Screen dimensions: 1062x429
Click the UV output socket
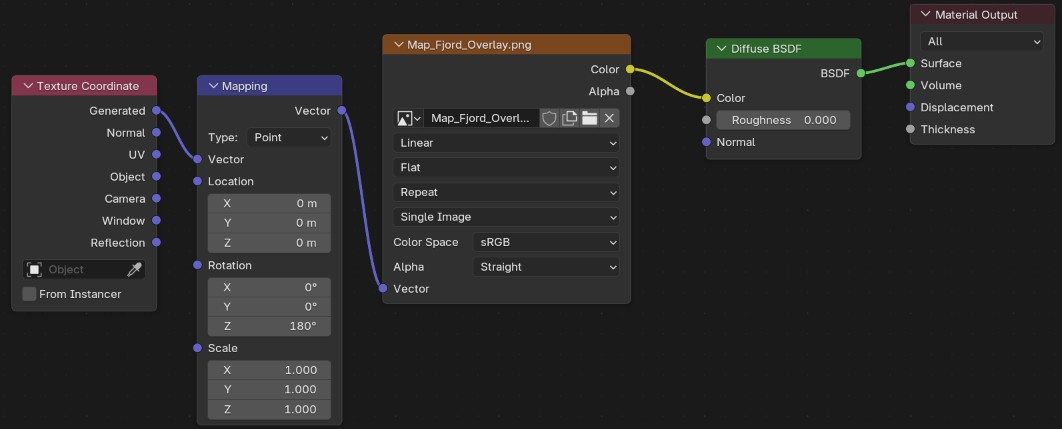(156, 155)
